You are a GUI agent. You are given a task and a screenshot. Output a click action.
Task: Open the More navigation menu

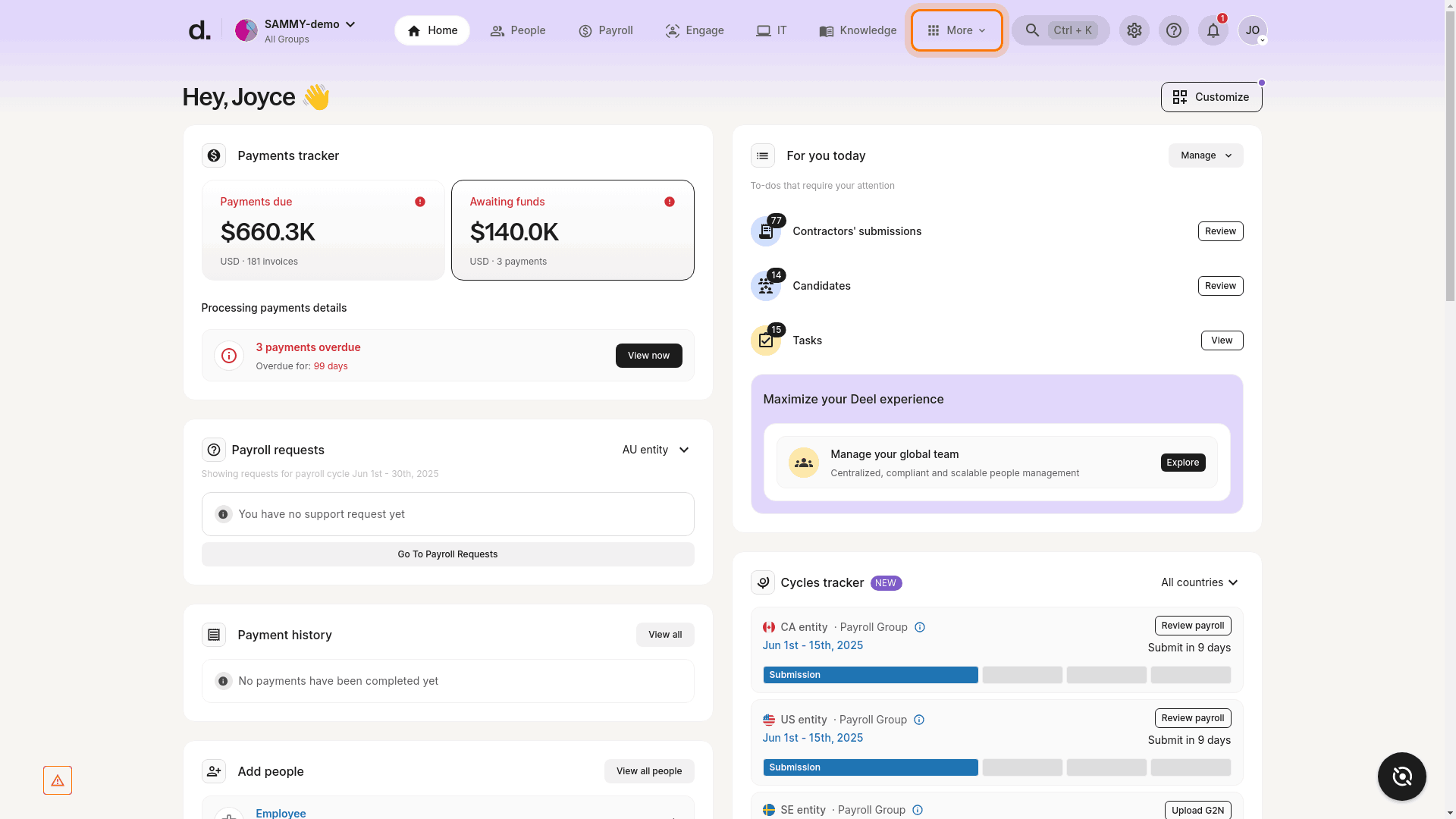[956, 30]
